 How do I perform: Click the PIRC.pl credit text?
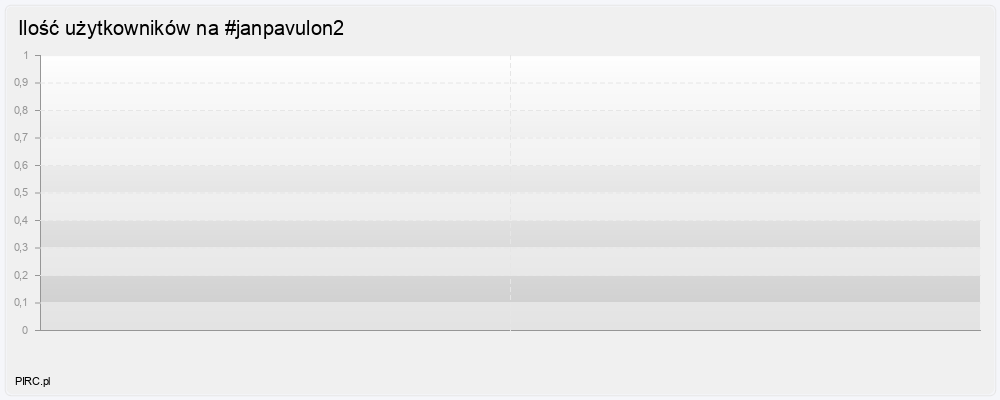tap(33, 381)
